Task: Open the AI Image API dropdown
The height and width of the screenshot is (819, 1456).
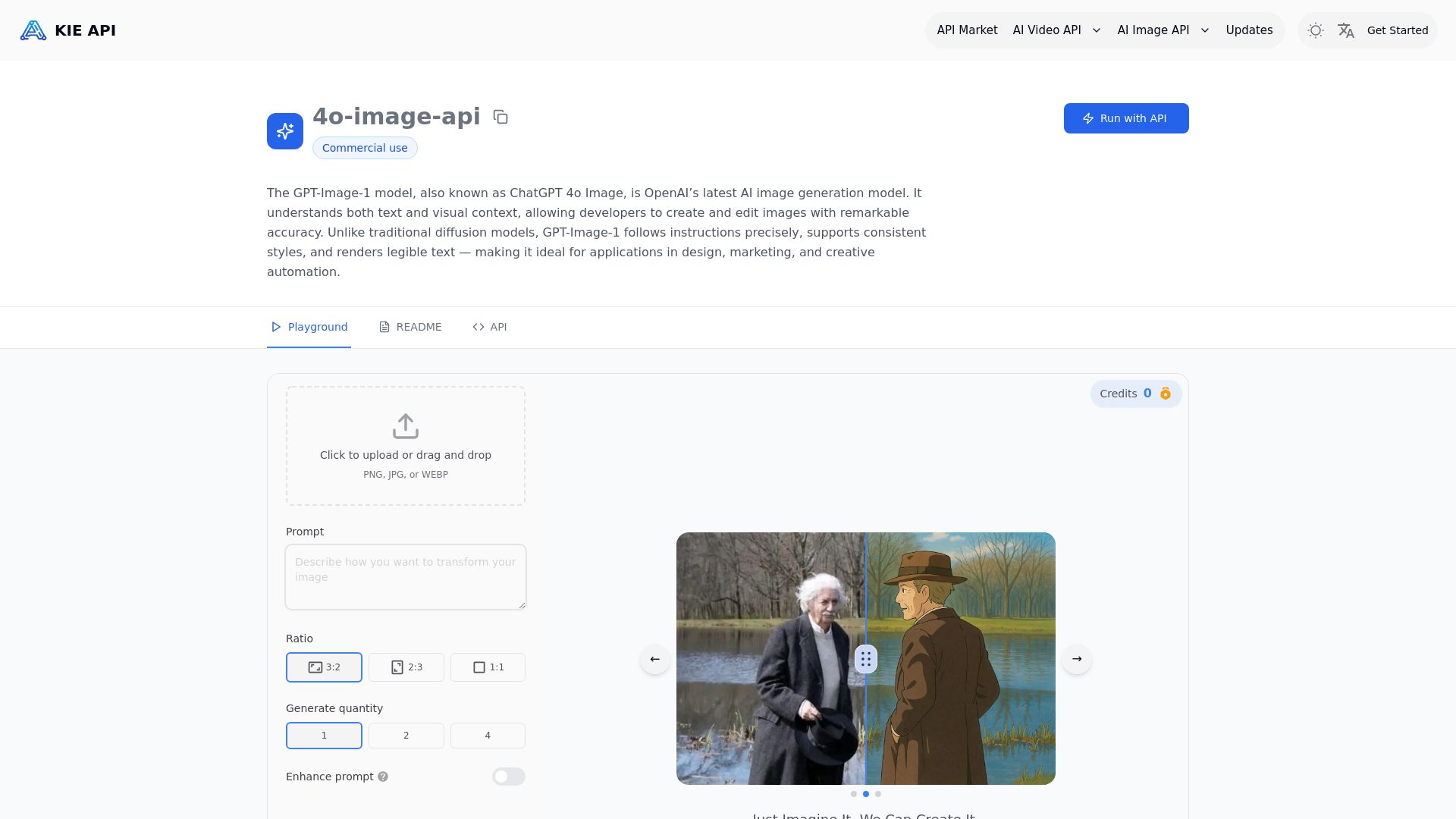Action: click(1162, 30)
